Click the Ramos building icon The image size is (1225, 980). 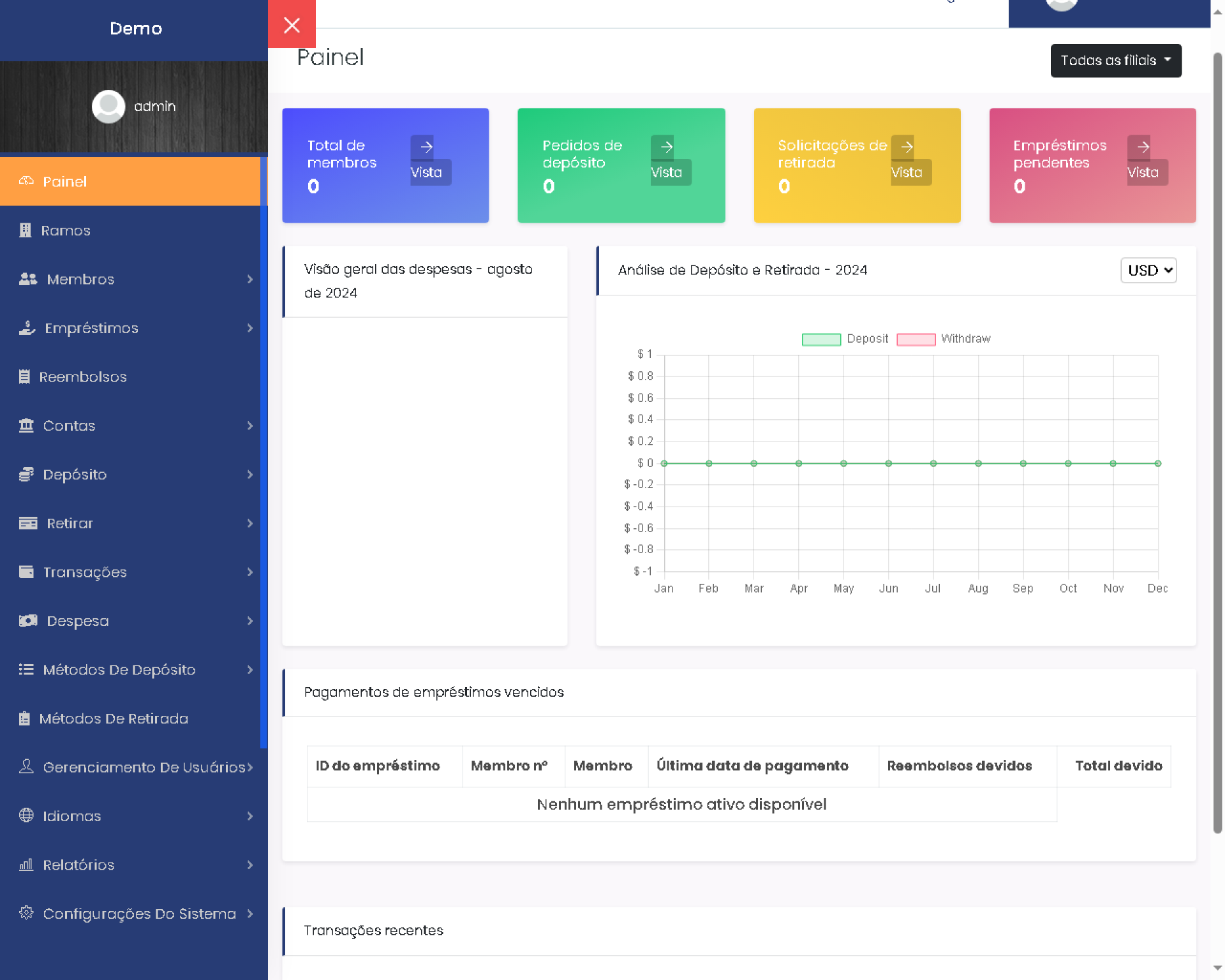pyautogui.click(x=25, y=230)
